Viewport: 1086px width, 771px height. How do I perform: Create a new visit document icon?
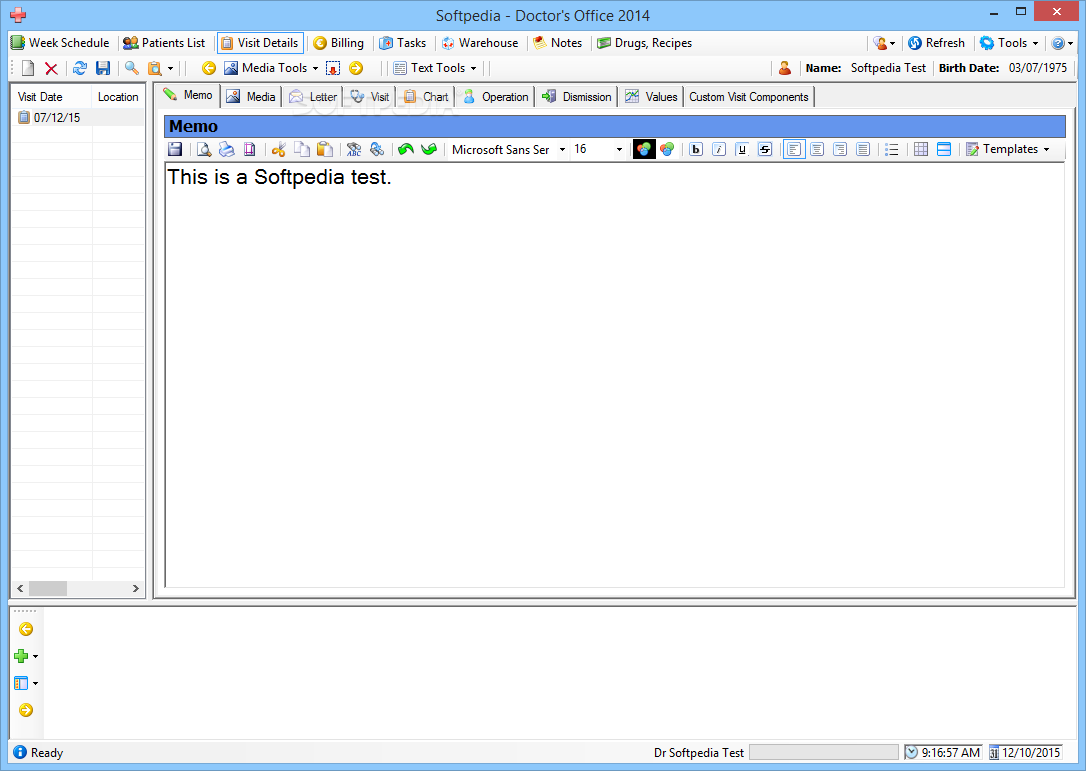tap(28, 68)
